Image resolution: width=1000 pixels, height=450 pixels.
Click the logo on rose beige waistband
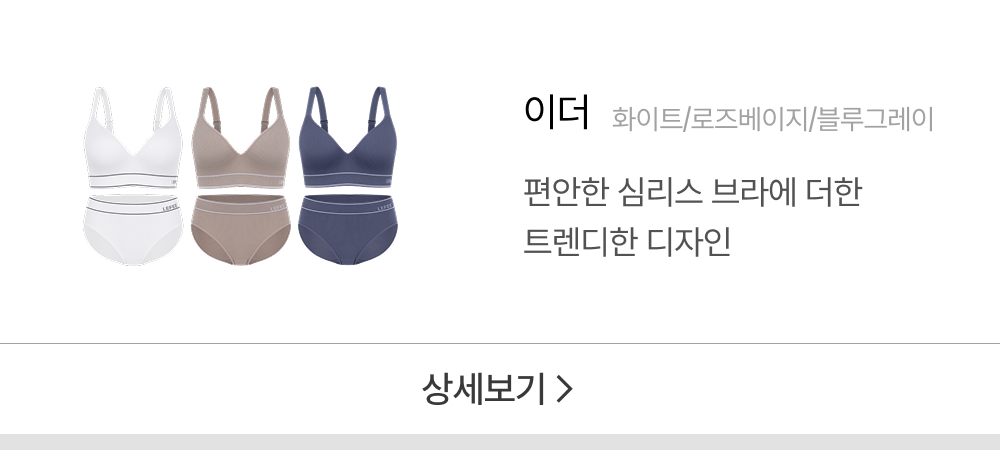click(x=278, y=208)
